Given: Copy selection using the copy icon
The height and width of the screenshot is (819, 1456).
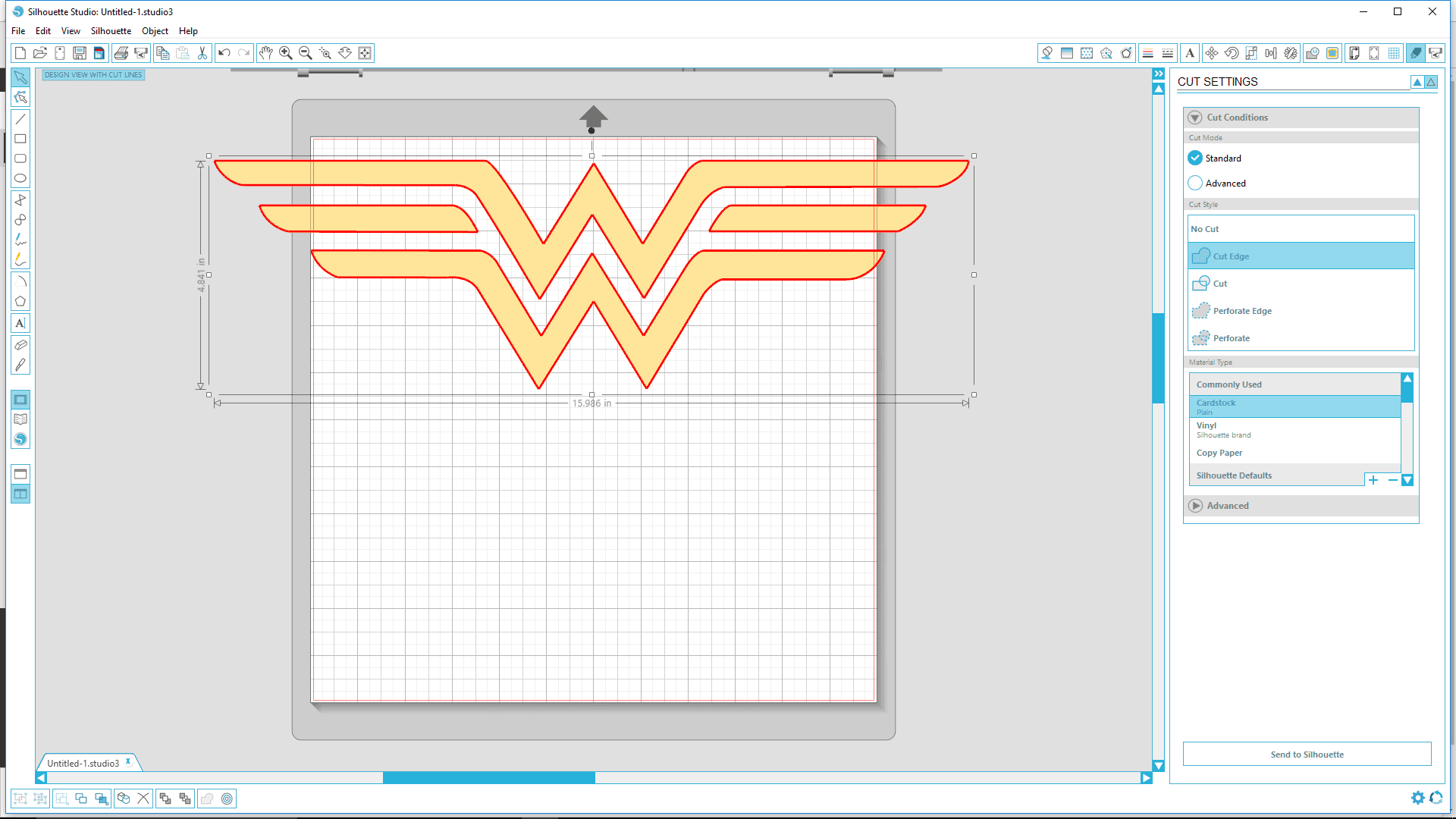Looking at the screenshot, I should [163, 53].
